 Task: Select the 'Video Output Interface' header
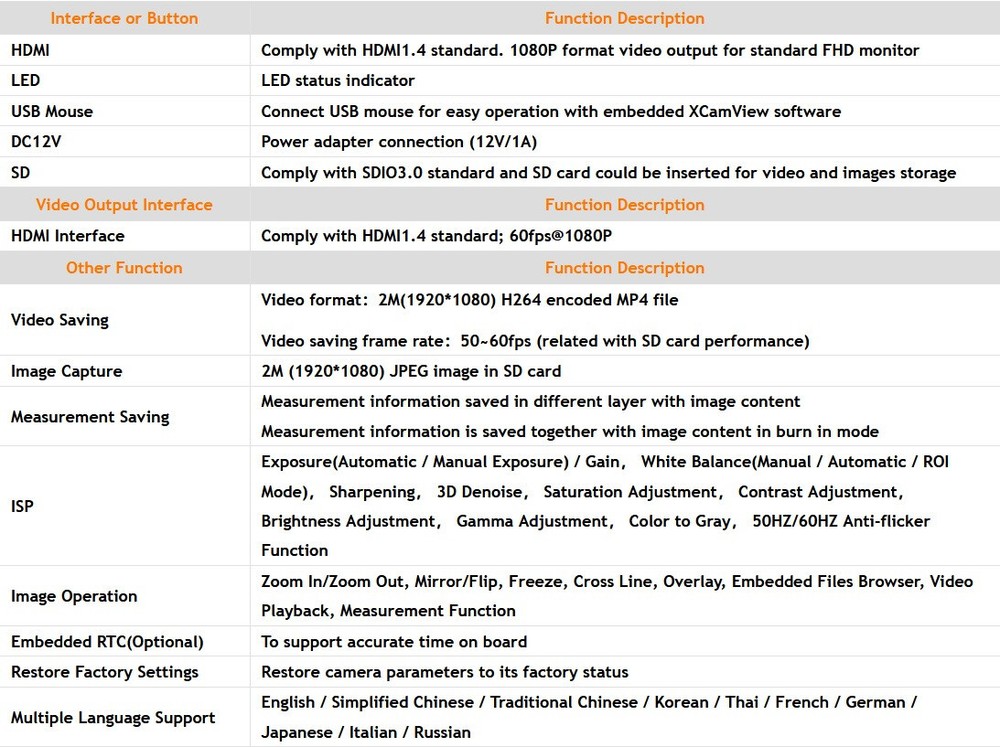[124, 204]
